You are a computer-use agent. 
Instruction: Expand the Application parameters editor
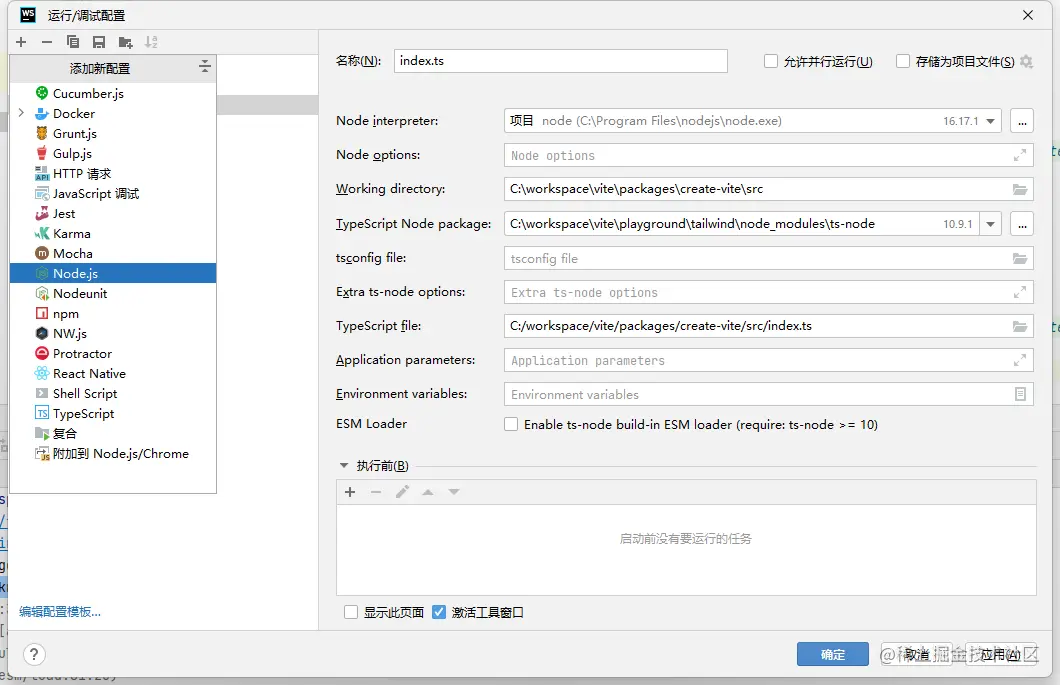[x=1020, y=360]
